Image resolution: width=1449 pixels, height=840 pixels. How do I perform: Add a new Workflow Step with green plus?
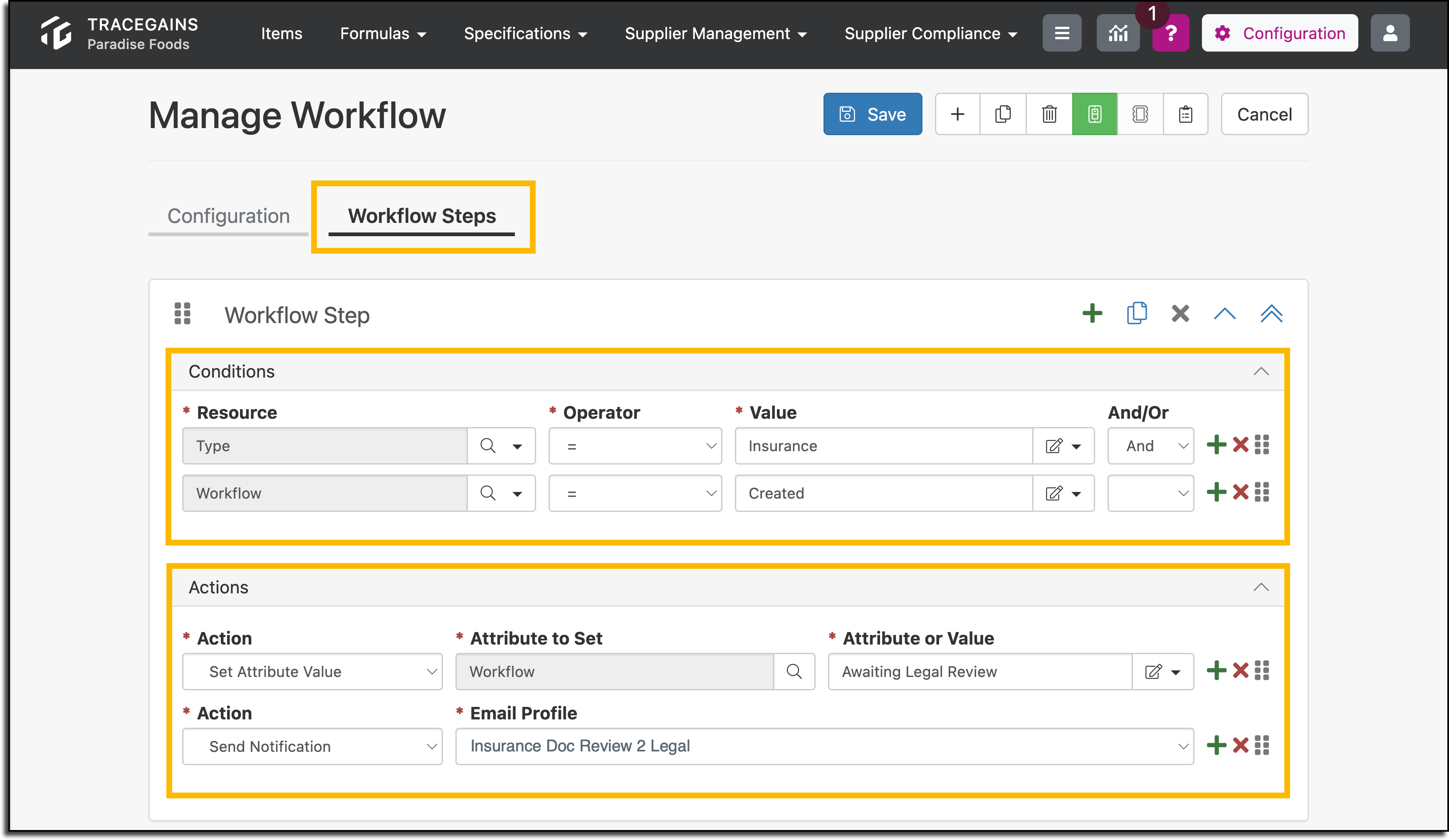(1092, 314)
